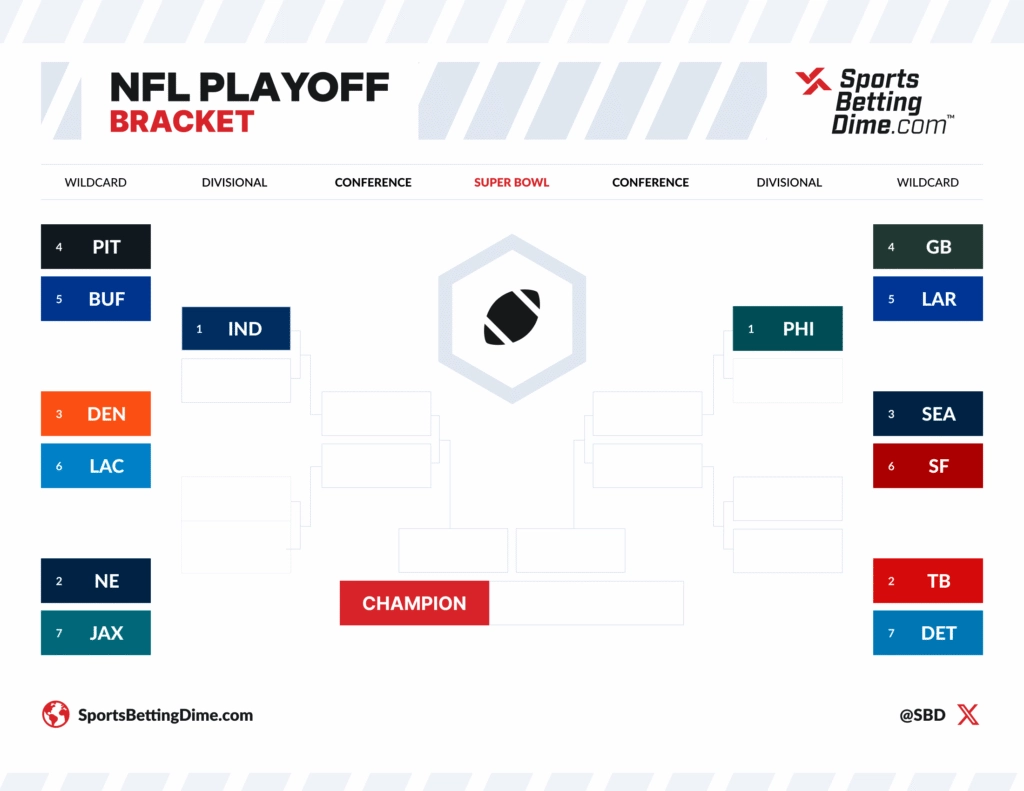This screenshot has height=791, width=1024.
Task: Choose the red SF team box
Action: click(x=928, y=466)
